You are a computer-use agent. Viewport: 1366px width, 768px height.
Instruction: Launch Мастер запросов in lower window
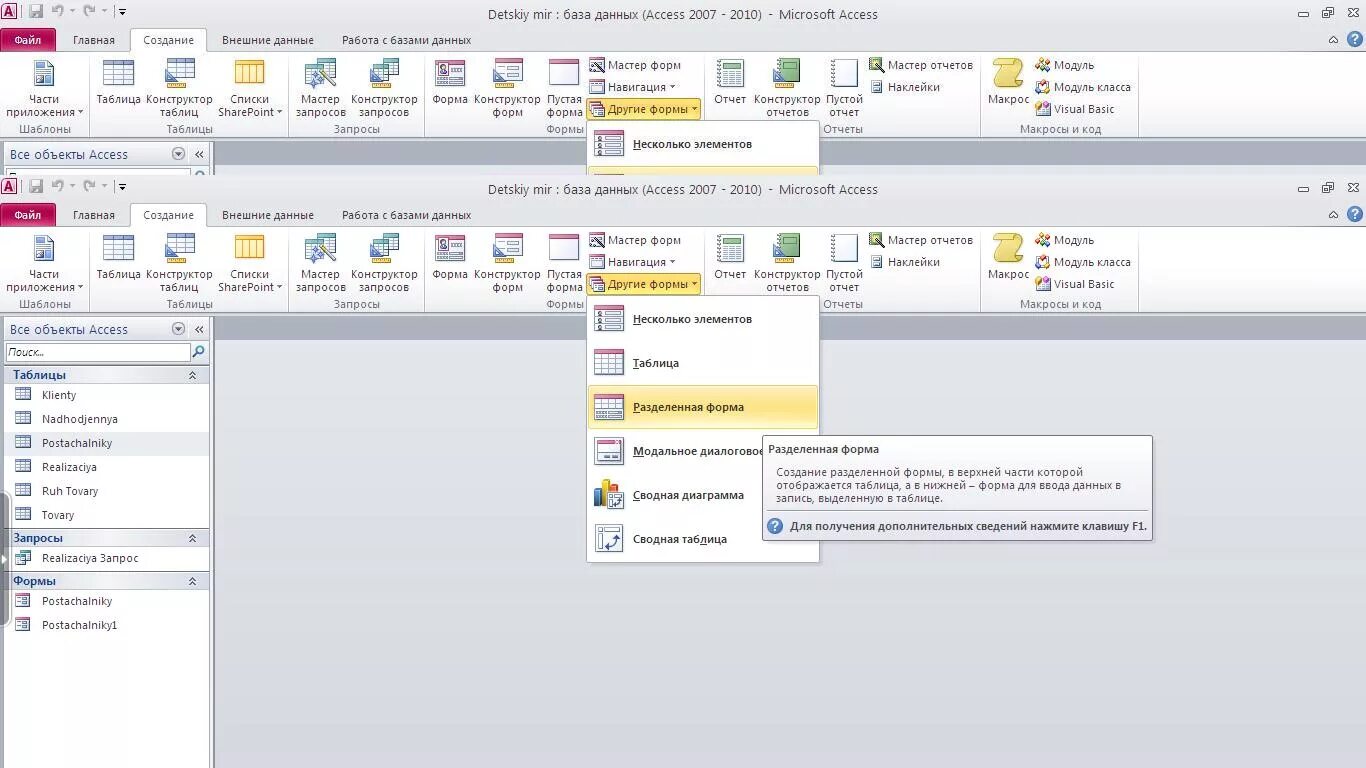pyautogui.click(x=320, y=263)
